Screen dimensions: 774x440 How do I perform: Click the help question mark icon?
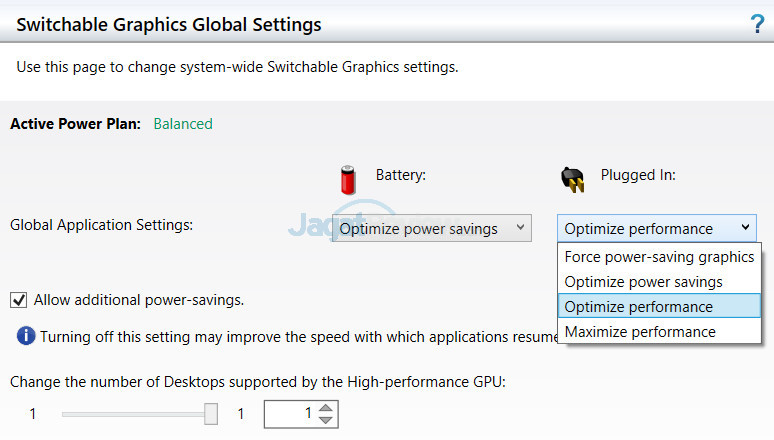coord(757,24)
